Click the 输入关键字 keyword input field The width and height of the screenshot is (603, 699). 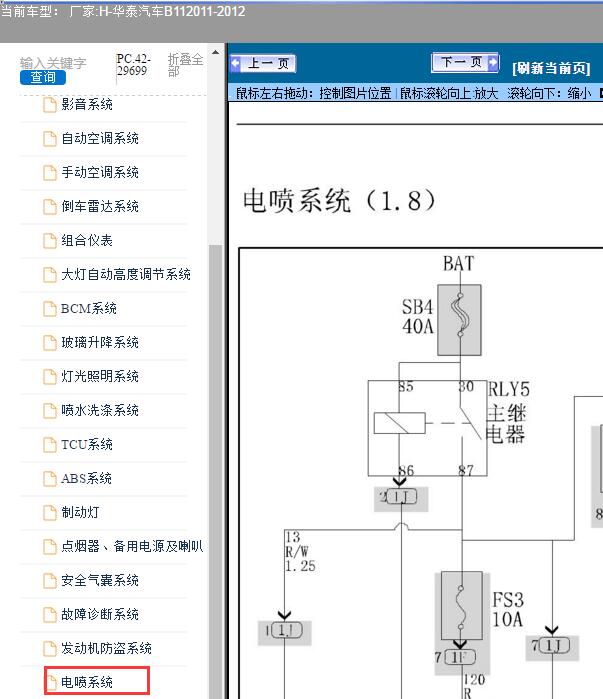click(x=53, y=63)
